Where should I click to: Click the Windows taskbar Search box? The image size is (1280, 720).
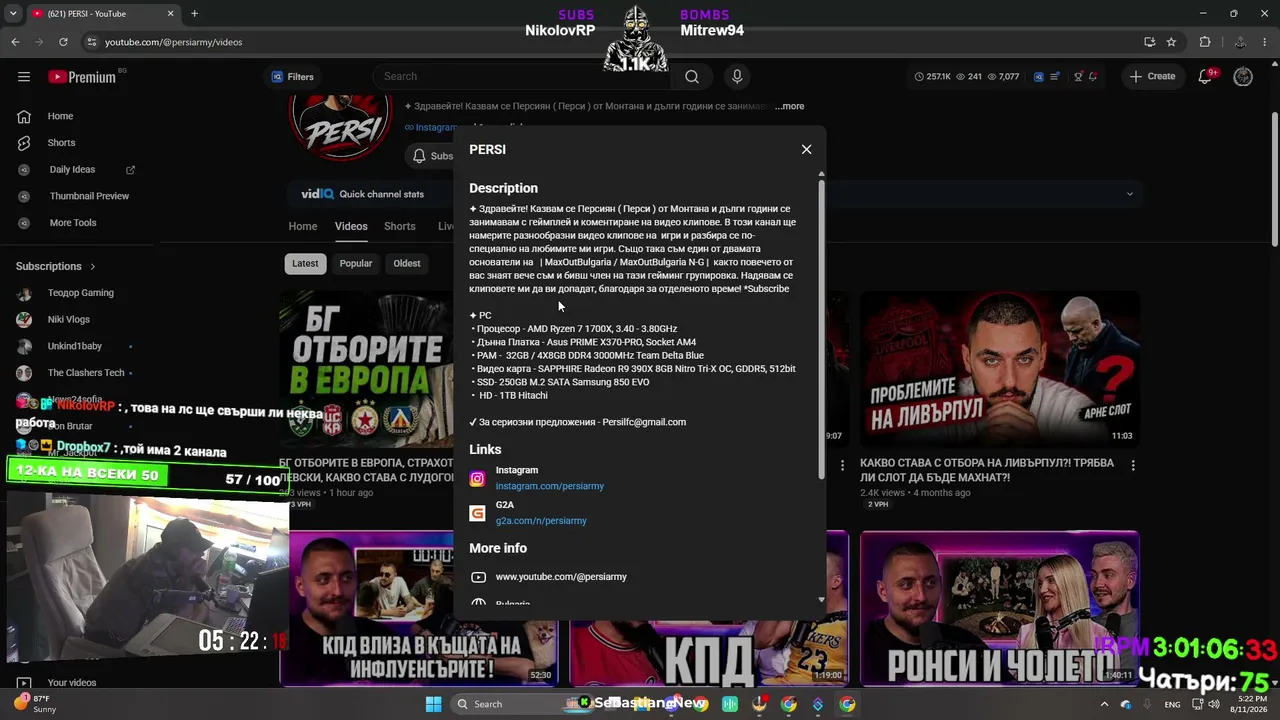click(506, 704)
